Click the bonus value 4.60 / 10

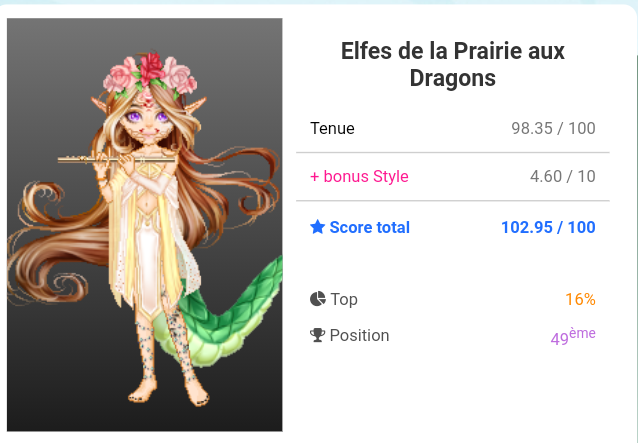click(562, 176)
